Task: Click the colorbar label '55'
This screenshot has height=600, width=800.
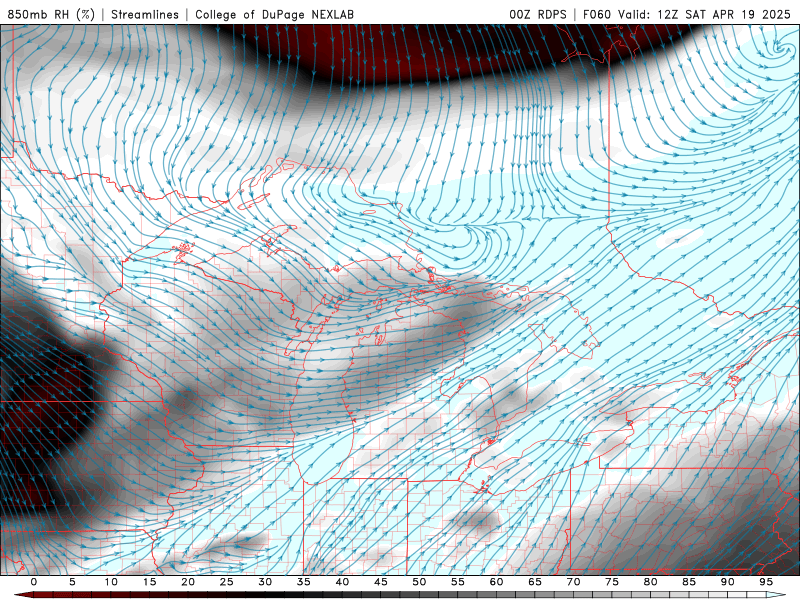Action: point(458,582)
